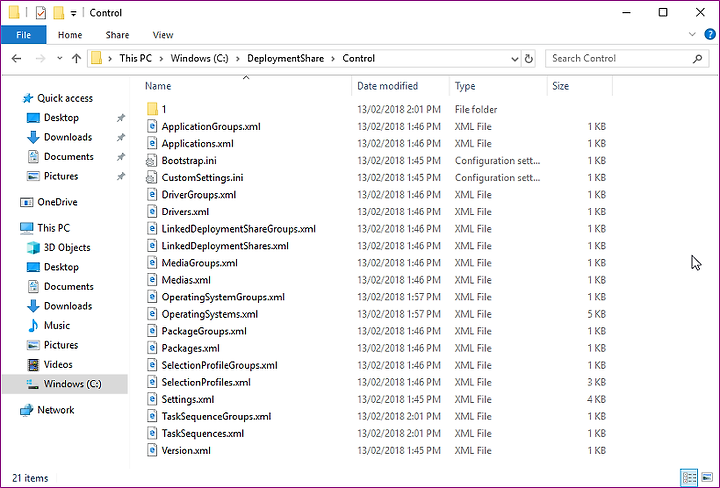This screenshot has width=720, height=488.
Task: Select Bootstrap.ini configuration file icon
Action: pyautogui.click(x=152, y=161)
